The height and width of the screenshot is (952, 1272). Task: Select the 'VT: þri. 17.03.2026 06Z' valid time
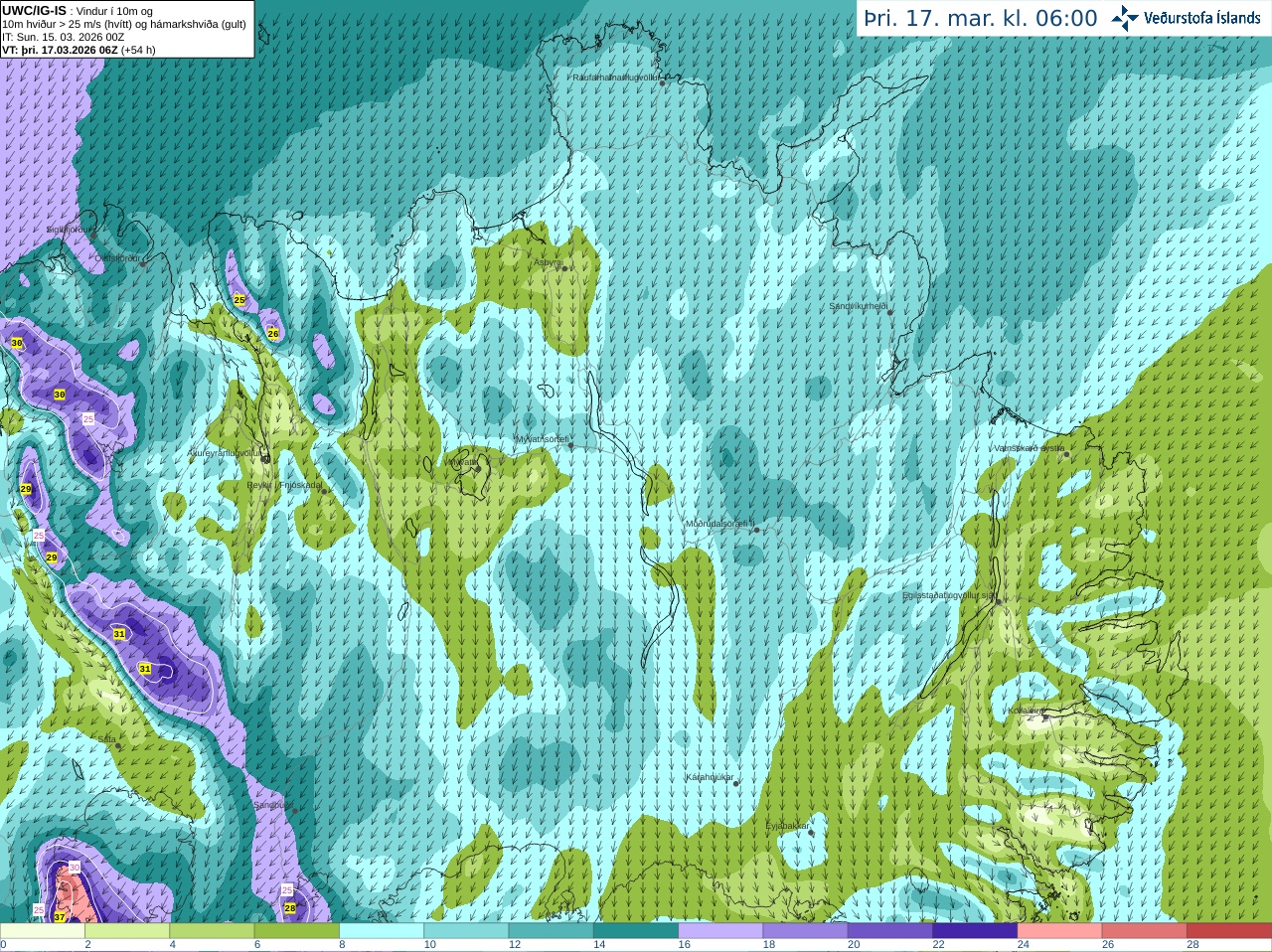(60, 50)
